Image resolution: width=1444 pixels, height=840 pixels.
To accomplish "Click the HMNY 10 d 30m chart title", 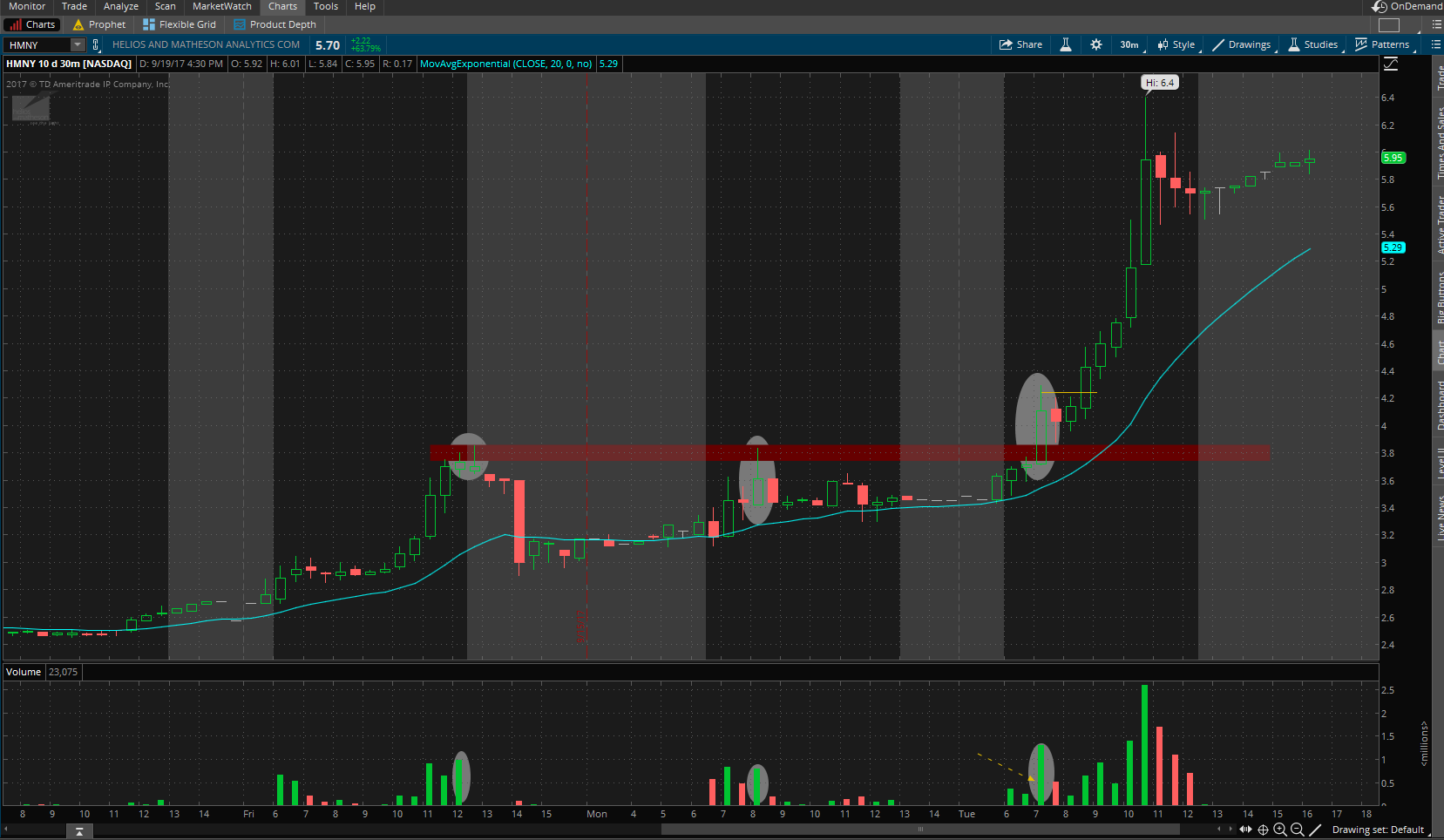I will pos(69,64).
